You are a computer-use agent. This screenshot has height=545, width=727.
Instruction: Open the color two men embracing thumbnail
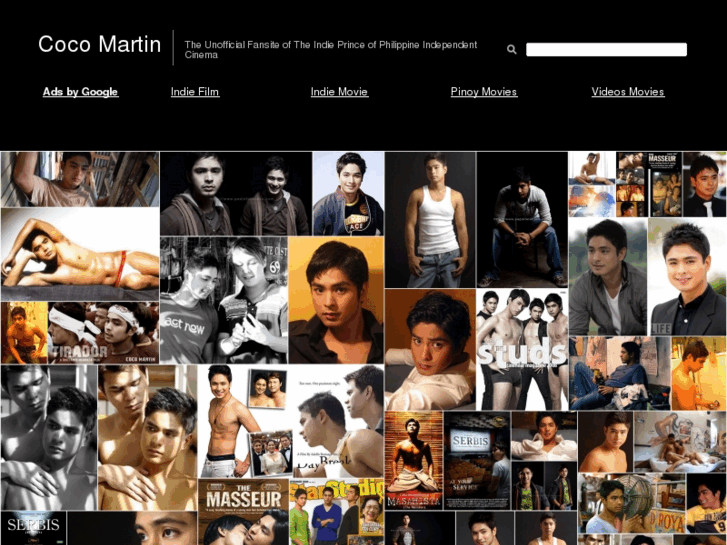tap(147, 437)
